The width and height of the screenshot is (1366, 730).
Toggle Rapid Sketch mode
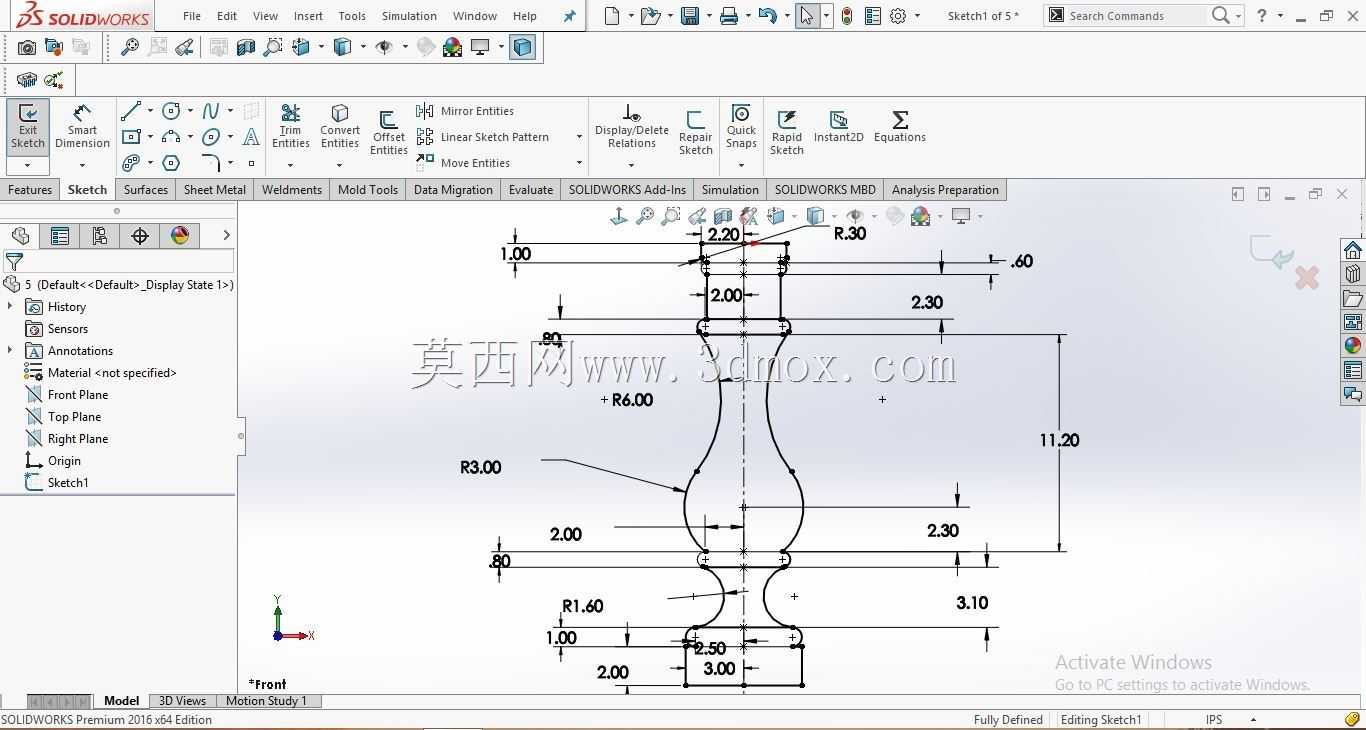click(x=786, y=133)
